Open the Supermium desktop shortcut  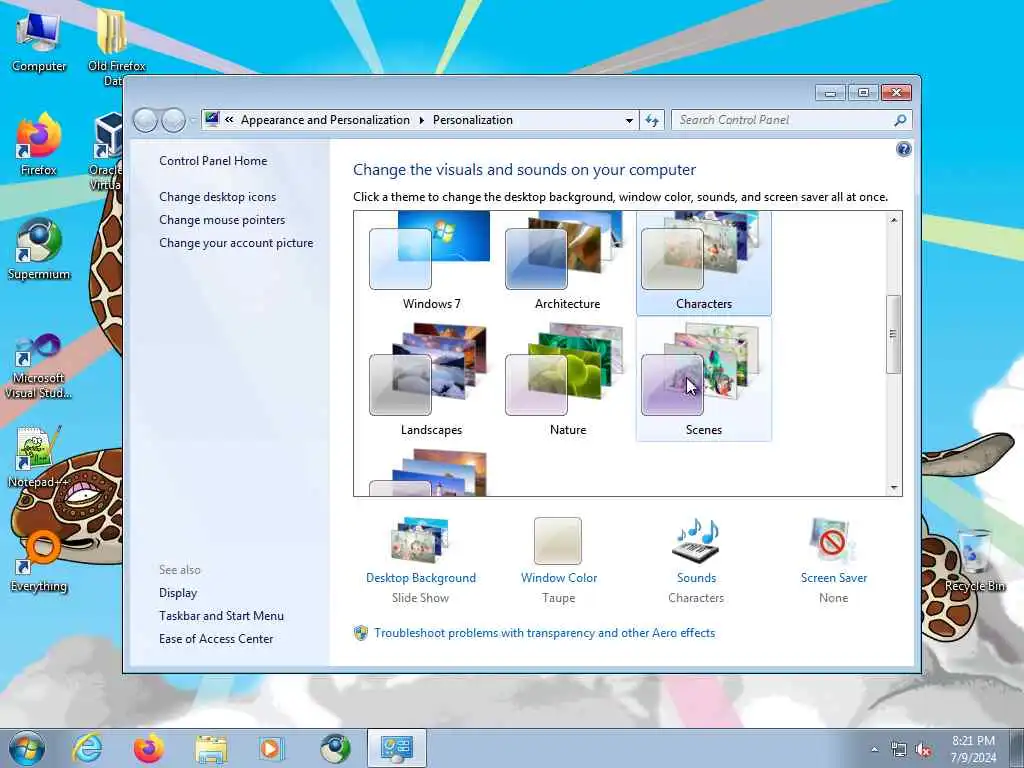click(39, 249)
